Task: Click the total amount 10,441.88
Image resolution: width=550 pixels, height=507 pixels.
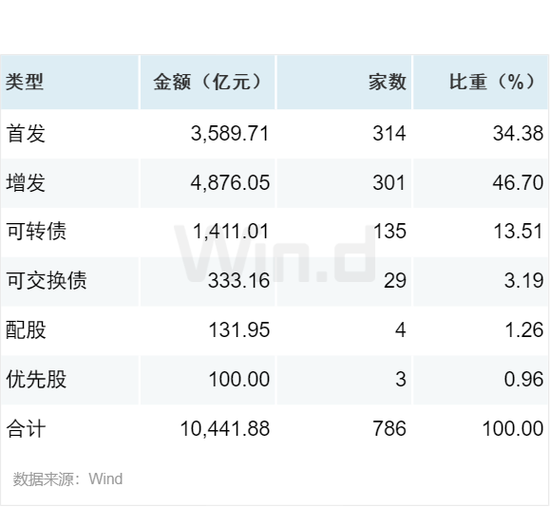Action: pos(225,429)
